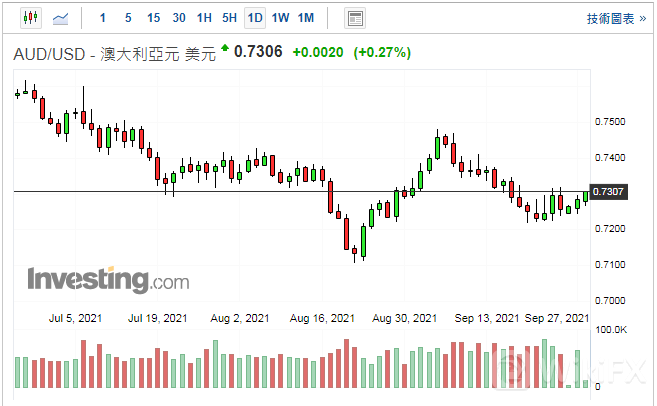Choose the 1M monthly timeframe
The image size is (657, 406).
(306, 18)
